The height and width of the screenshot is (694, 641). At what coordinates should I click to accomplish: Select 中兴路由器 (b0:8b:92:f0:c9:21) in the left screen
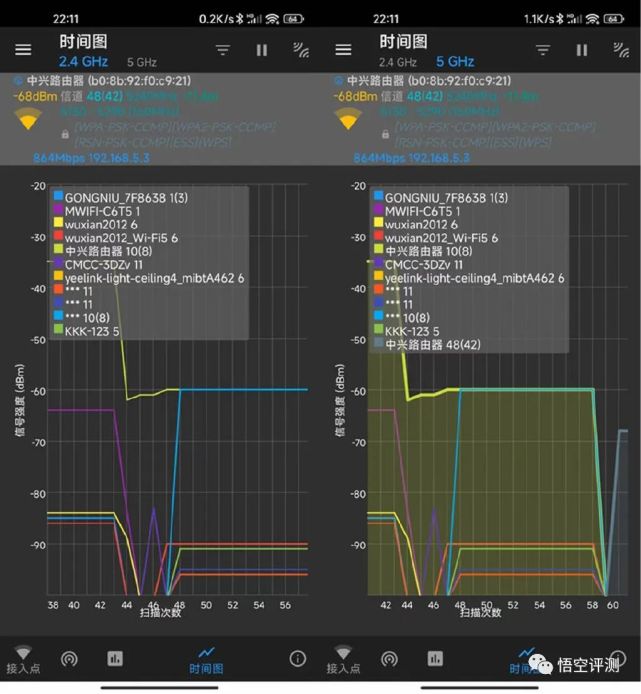(x=109, y=81)
